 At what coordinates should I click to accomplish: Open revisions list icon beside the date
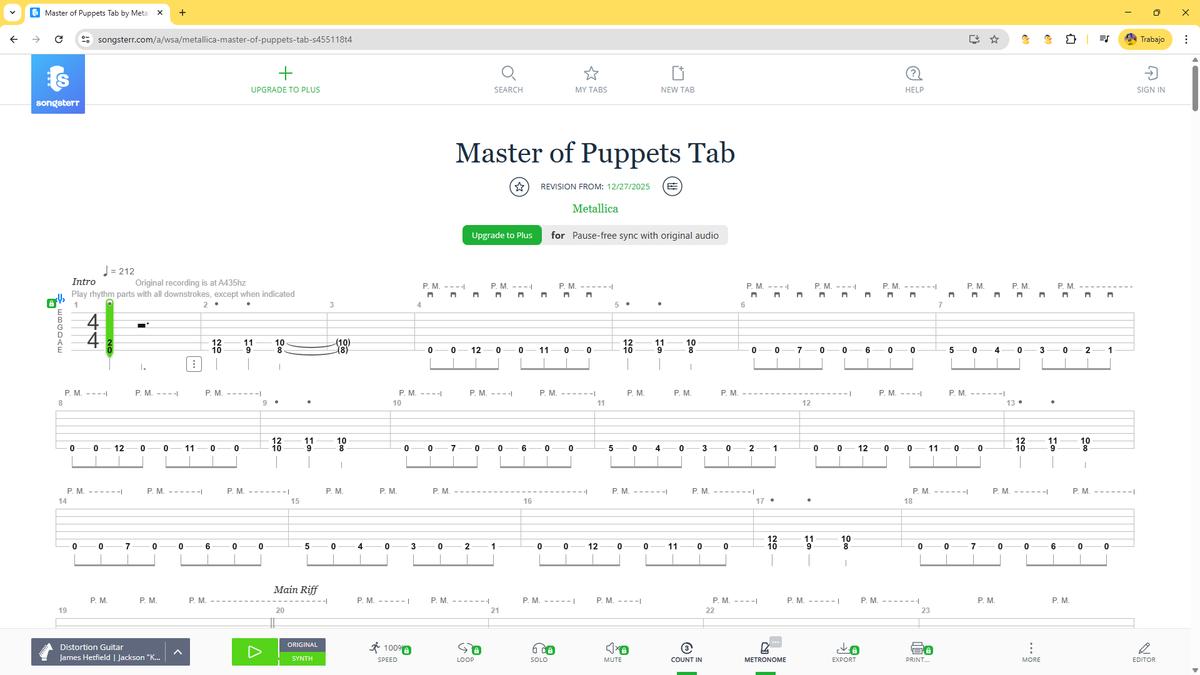pos(673,186)
